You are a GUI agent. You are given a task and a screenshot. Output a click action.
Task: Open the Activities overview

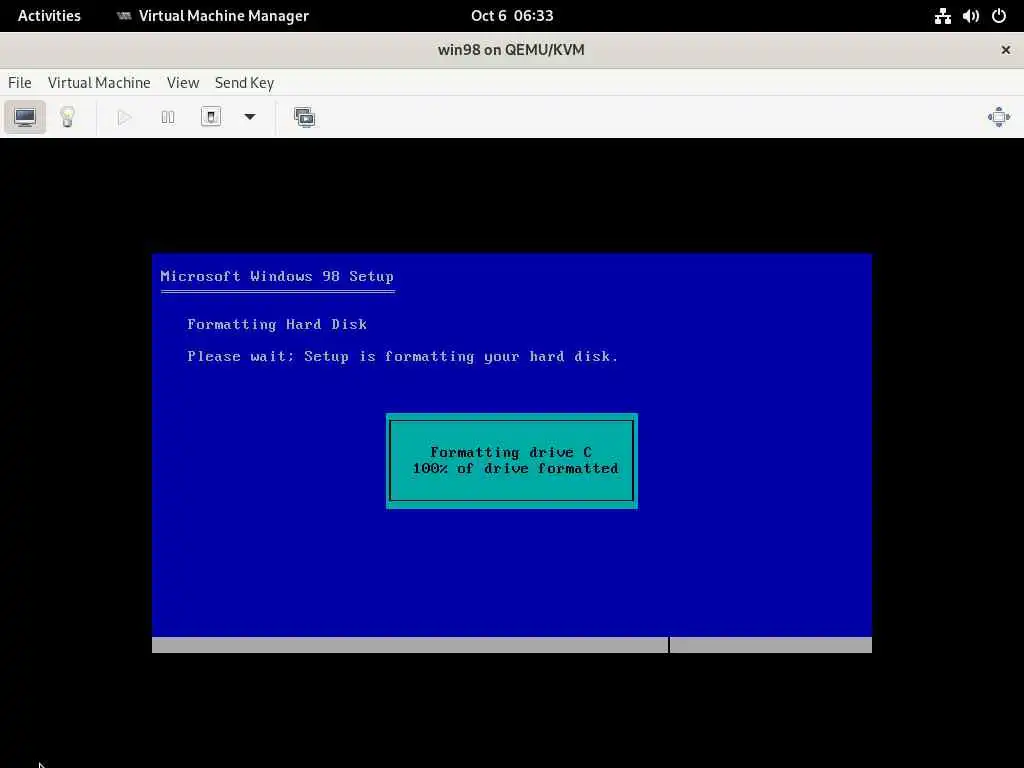[49, 16]
